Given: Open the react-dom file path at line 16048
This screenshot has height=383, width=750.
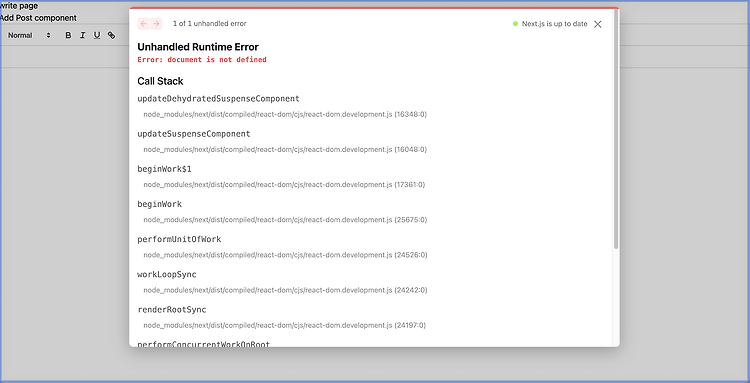Looking at the screenshot, I should click(285, 150).
